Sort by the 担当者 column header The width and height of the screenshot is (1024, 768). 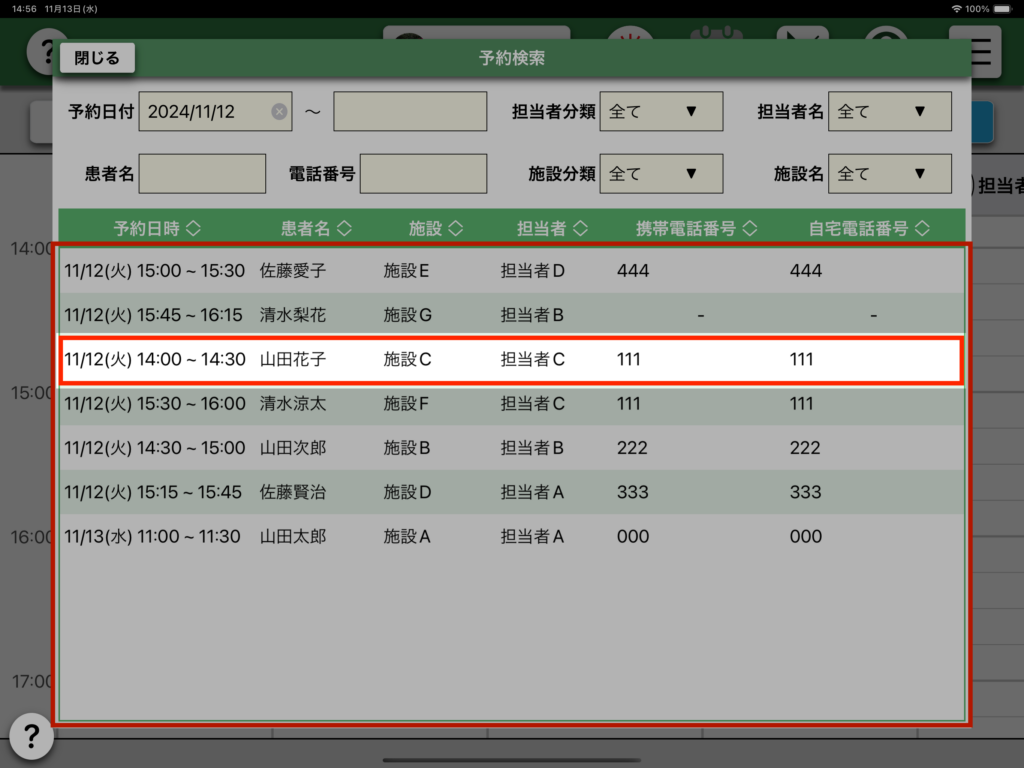pos(551,229)
